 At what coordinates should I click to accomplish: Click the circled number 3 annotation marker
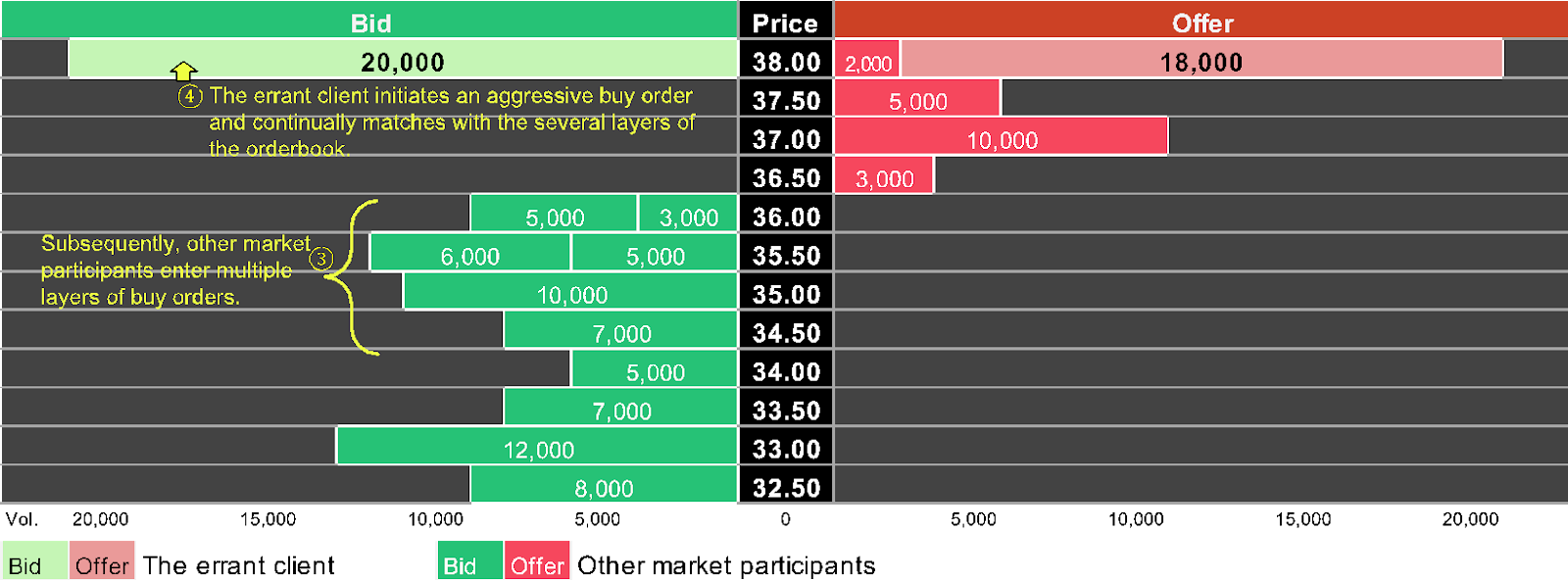pyautogui.click(x=321, y=259)
